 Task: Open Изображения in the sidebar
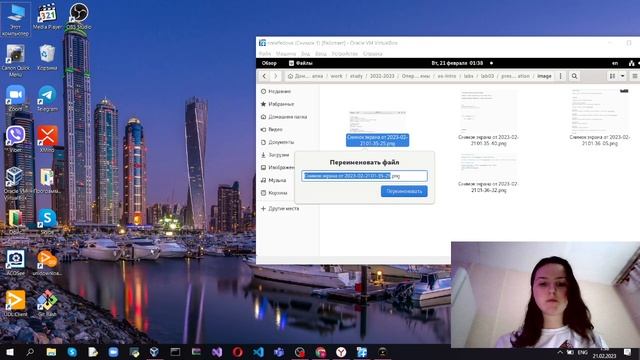[277, 167]
